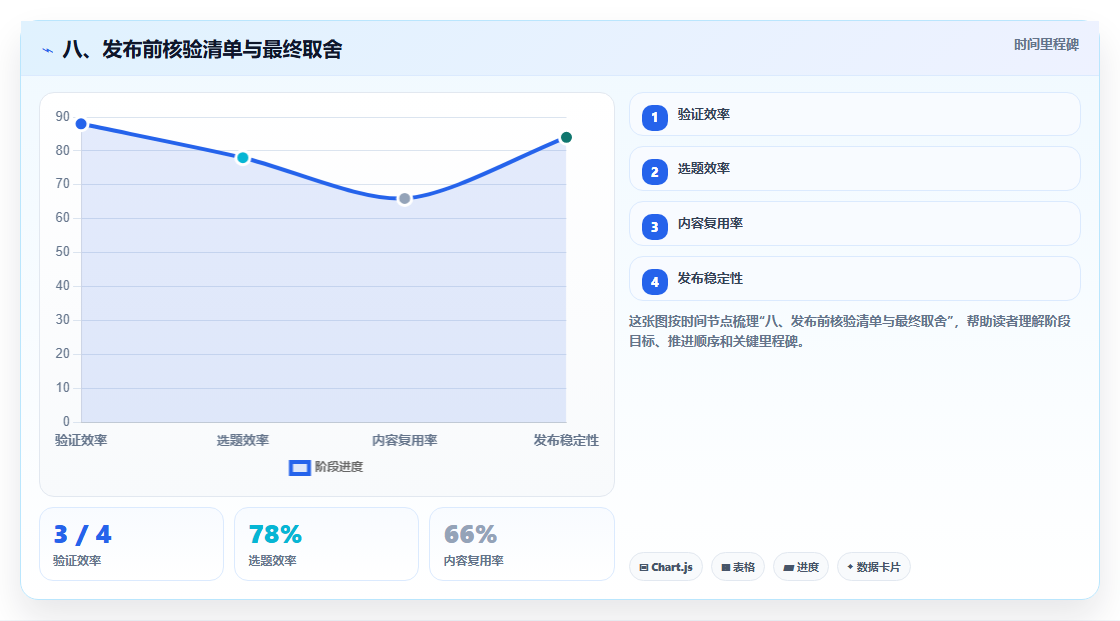
Task: Click the 内容复用率 x-axis label
Action: point(404,440)
